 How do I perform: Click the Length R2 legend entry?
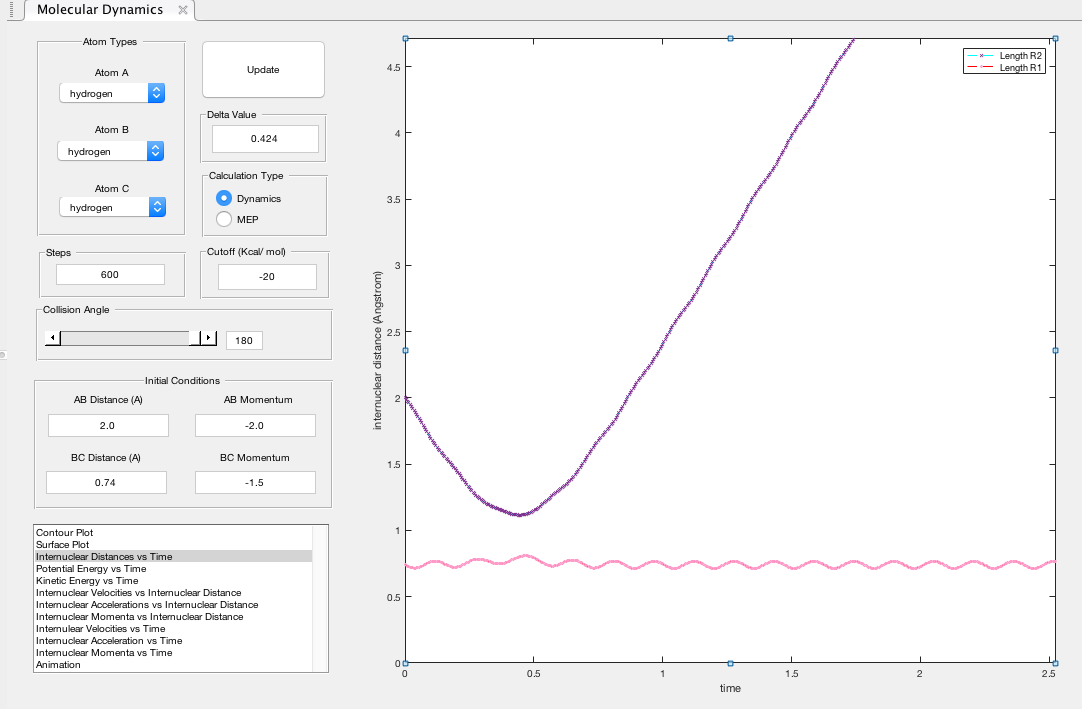pos(1005,55)
